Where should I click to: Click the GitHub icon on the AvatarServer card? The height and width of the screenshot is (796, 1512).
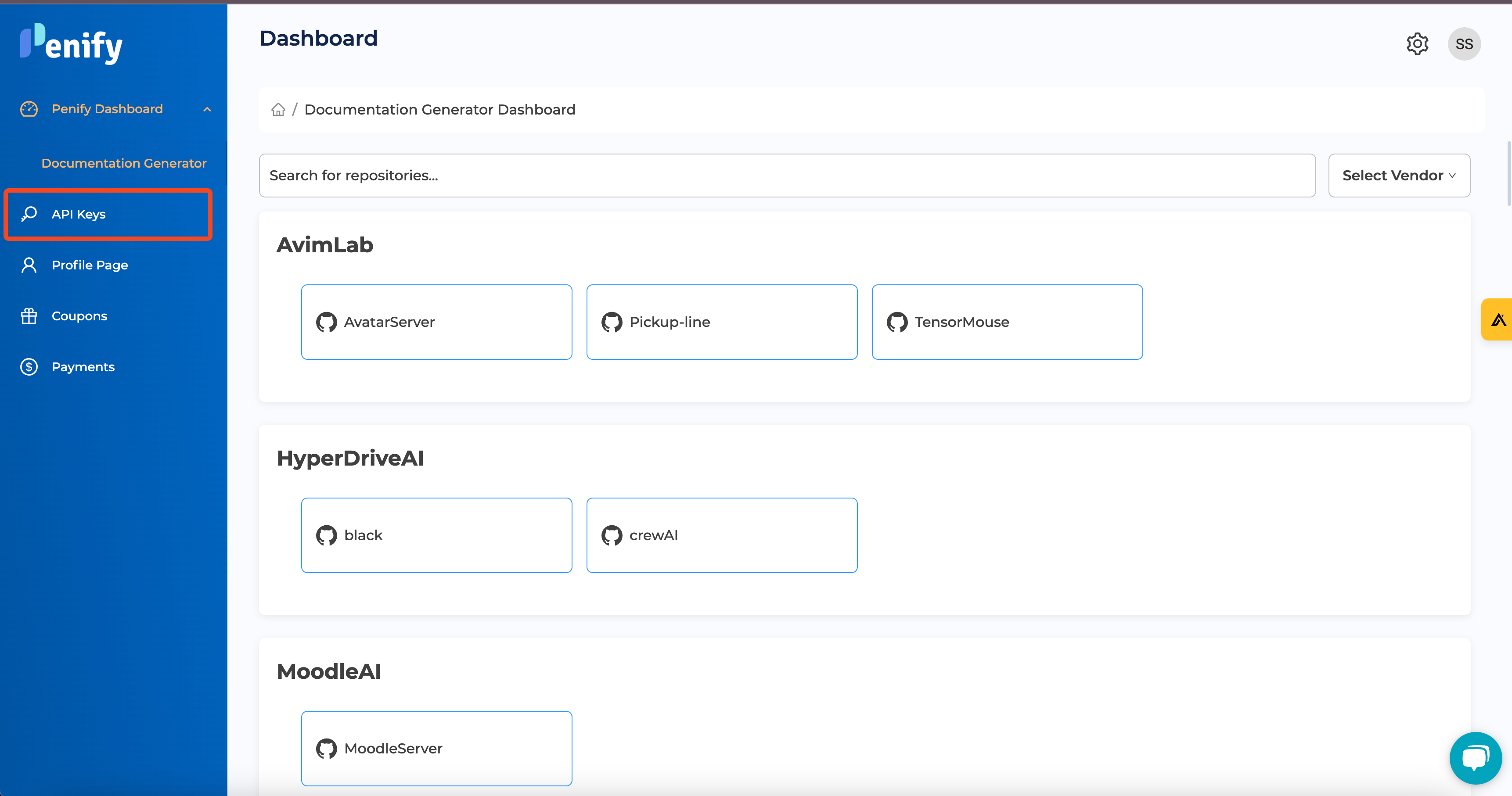coord(326,322)
